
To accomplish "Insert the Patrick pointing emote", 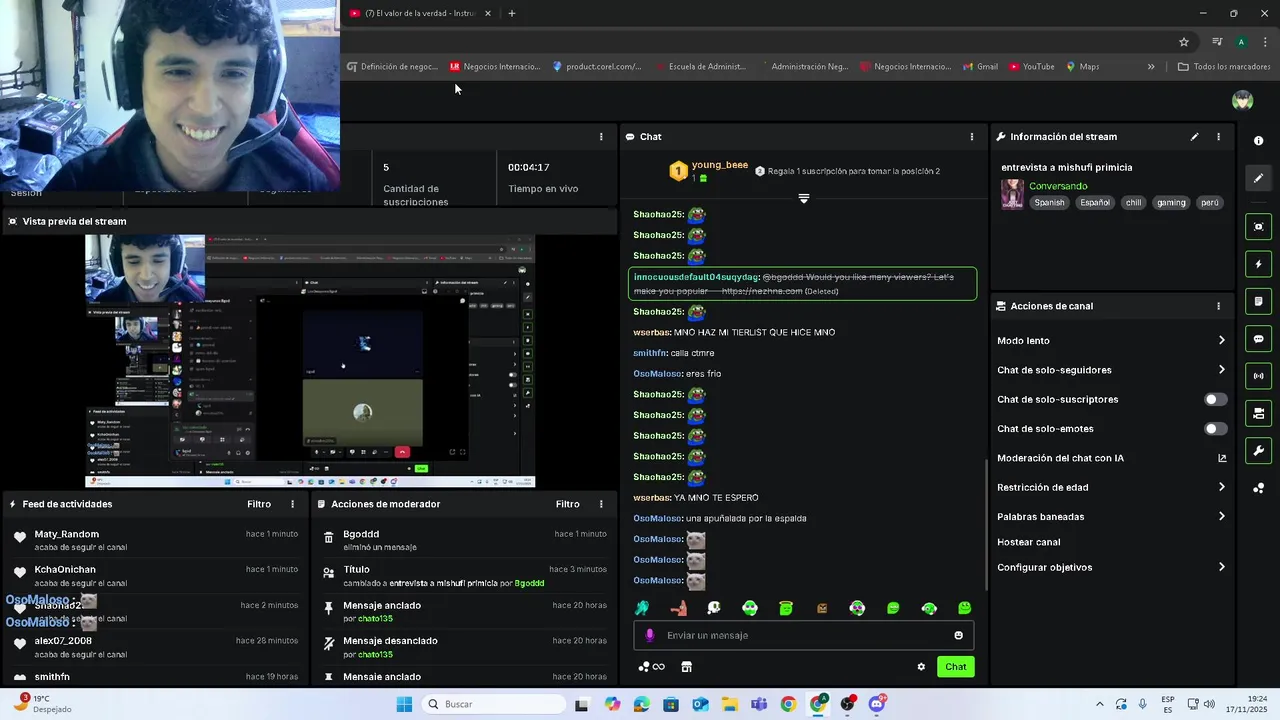I will (x=678, y=608).
